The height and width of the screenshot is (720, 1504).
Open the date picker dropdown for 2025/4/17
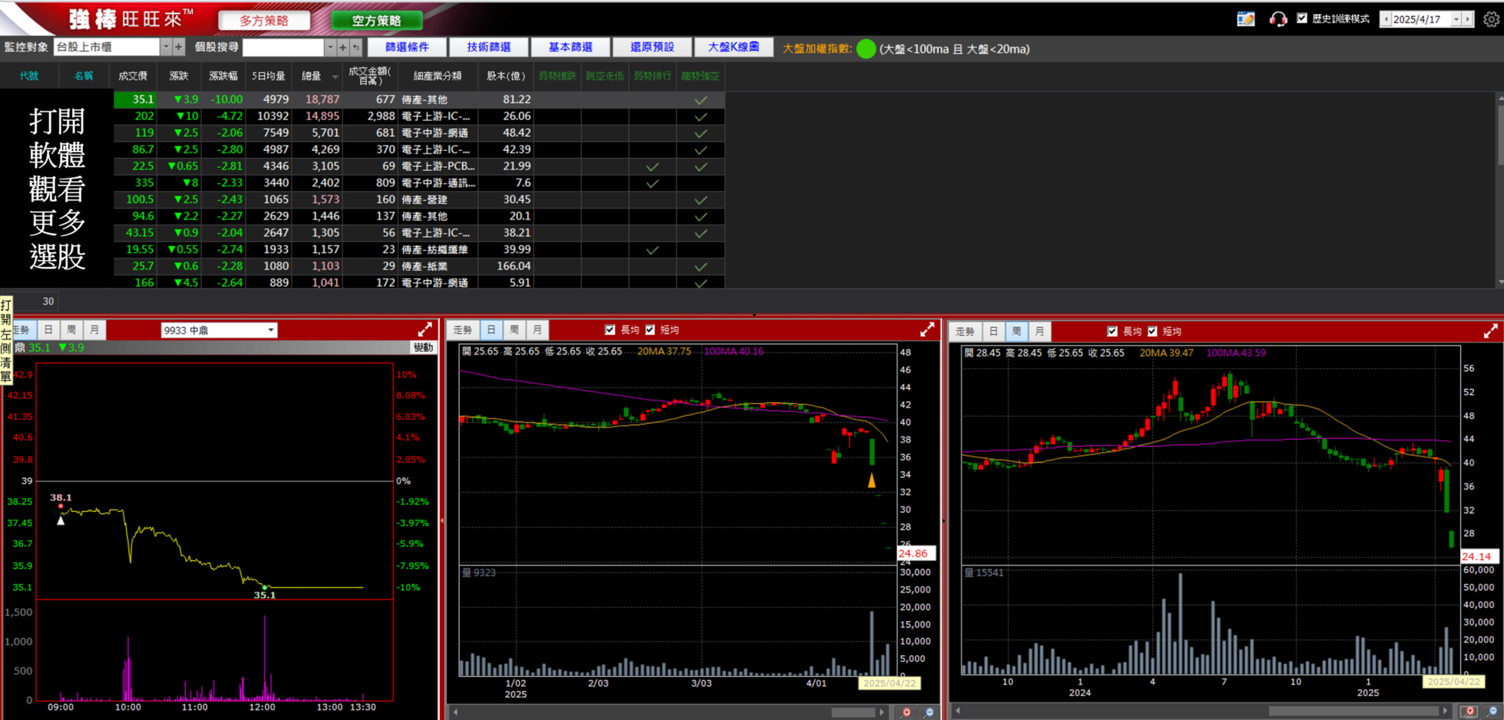(1457, 19)
